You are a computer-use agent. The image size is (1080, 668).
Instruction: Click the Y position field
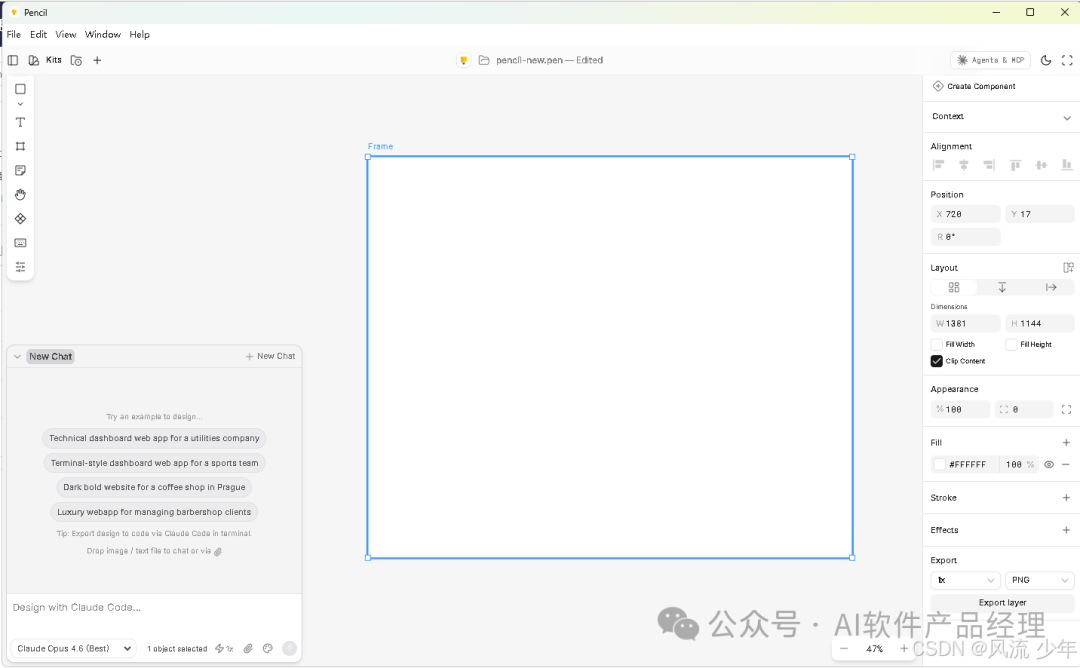click(x=1039, y=215)
